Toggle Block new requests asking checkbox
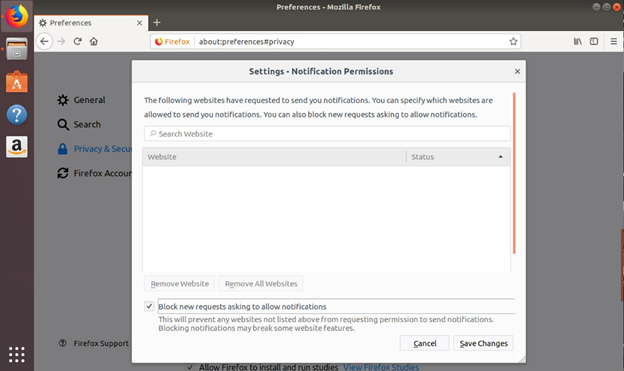Image resolution: width=624 pixels, height=371 pixels. [149, 306]
